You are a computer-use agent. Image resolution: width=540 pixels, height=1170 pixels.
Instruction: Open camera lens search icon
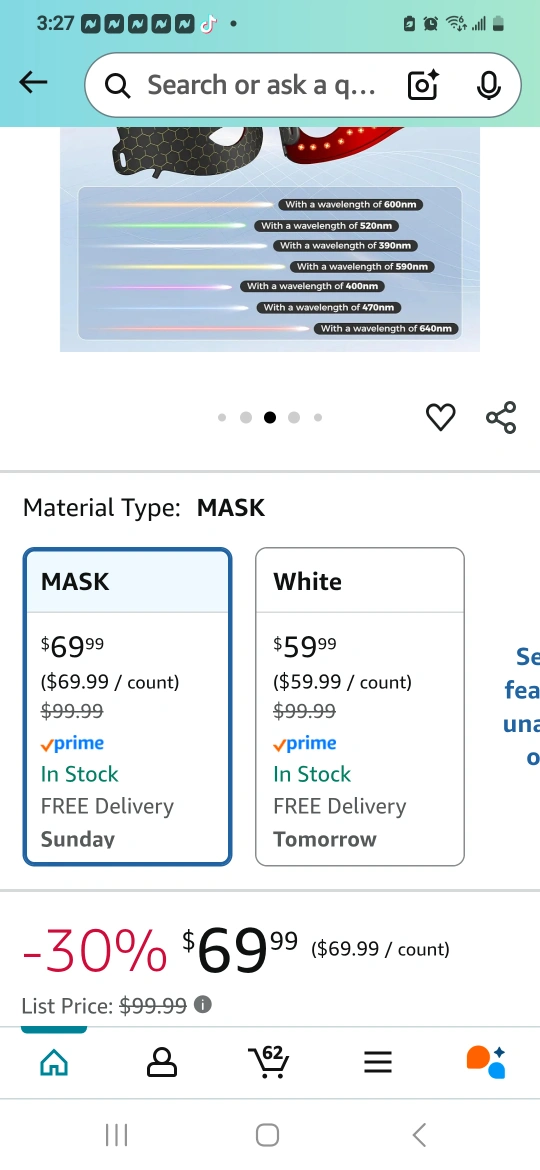424,85
